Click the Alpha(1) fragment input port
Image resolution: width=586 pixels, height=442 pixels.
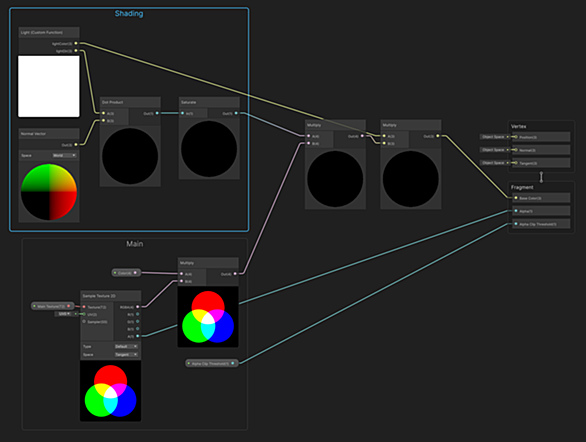pos(516,211)
